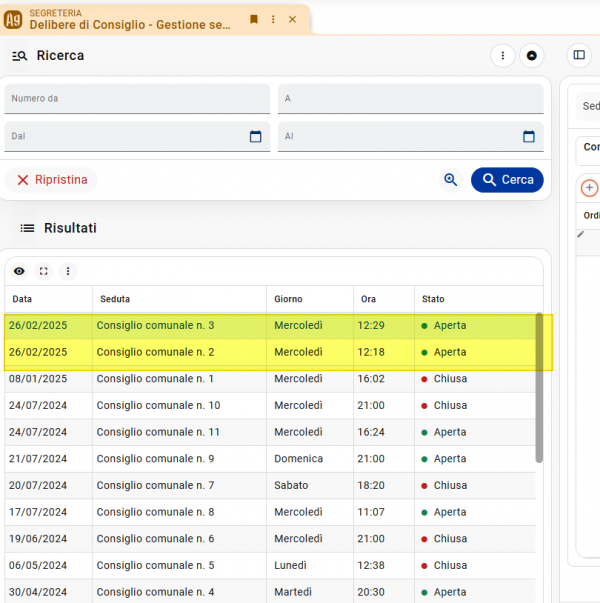The image size is (600, 603).
Task: Click the Risultati list icon
Action: click(x=27, y=228)
